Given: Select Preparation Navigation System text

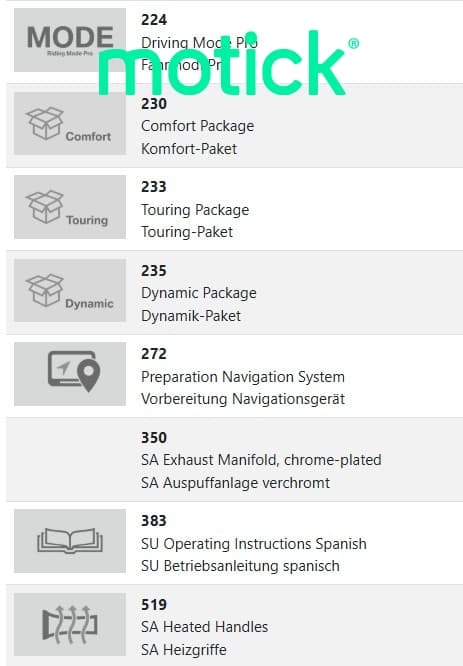Looking at the screenshot, I should 243,377.
